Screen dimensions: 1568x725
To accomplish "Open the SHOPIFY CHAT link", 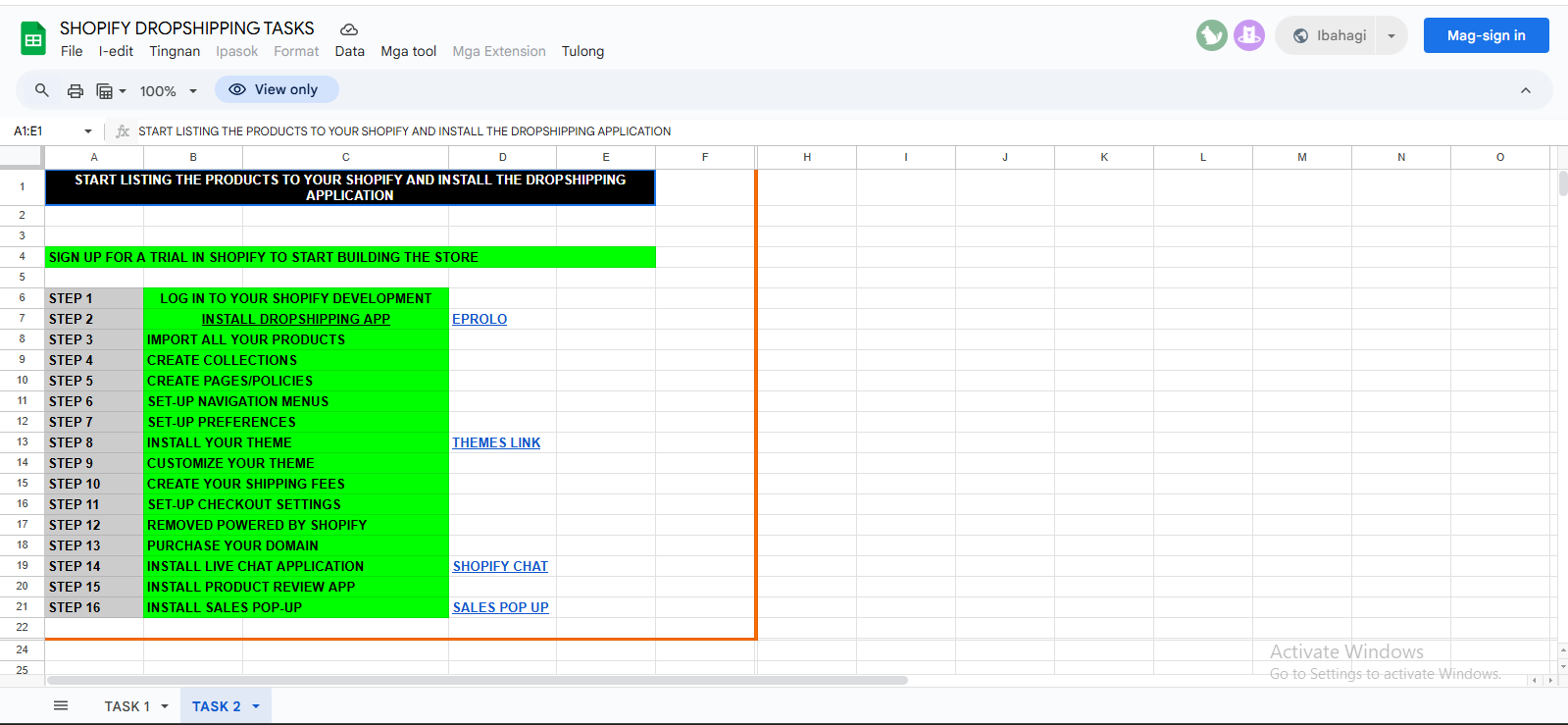I will 500,566.
